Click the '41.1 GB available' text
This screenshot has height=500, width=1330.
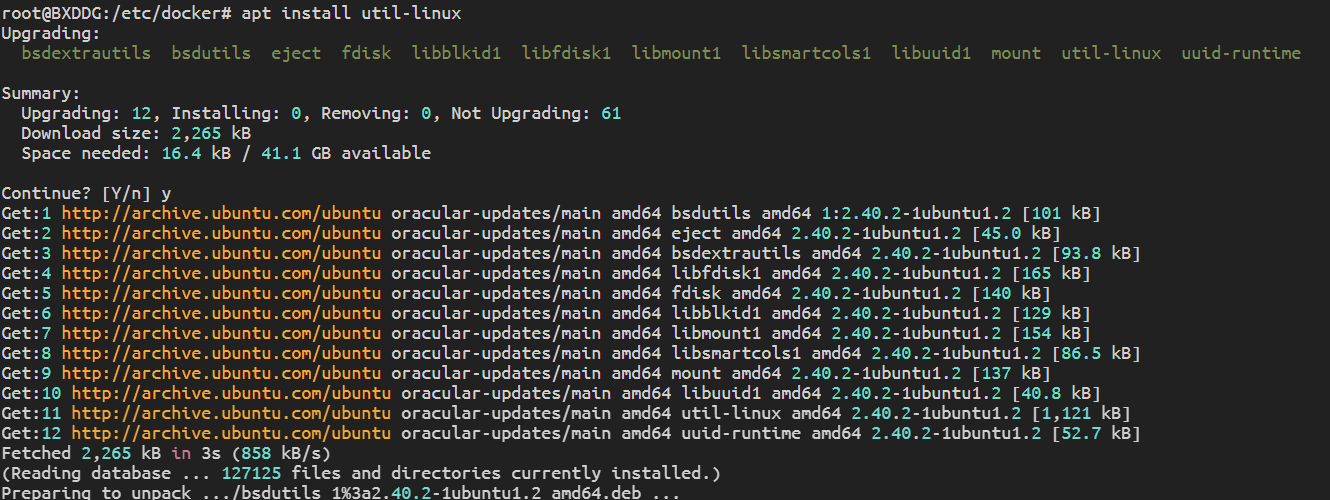(346, 153)
